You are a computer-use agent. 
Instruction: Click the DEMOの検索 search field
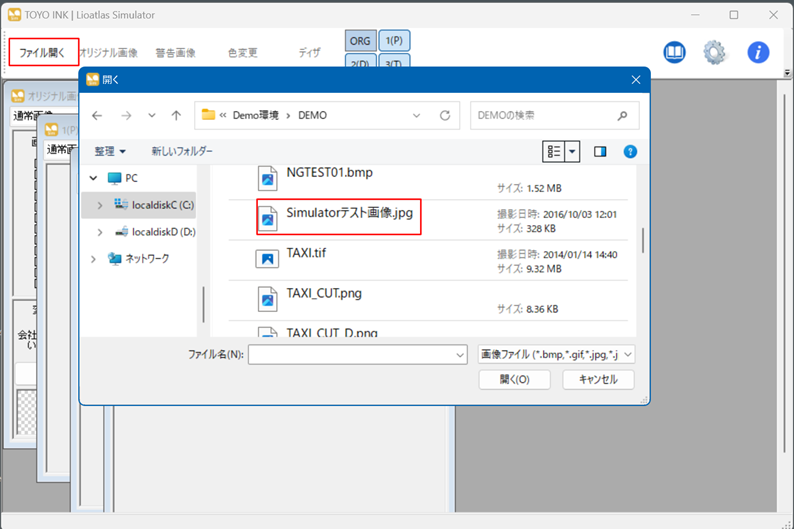coord(545,115)
